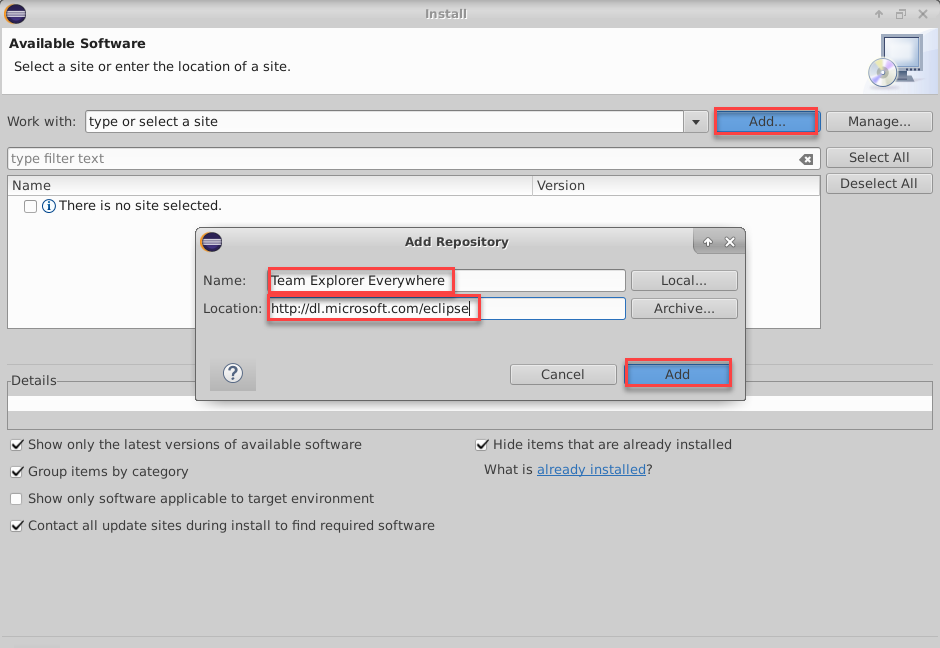Click the info icon next to no site selected
940x648 pixels.
tap(49, 206)
